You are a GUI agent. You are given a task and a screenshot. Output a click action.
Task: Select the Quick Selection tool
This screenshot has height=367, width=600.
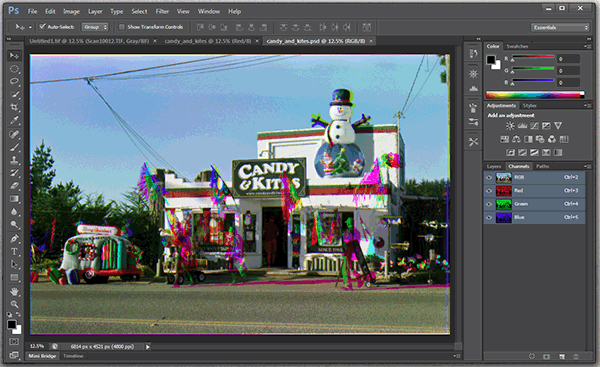click(x=14, y=94)
